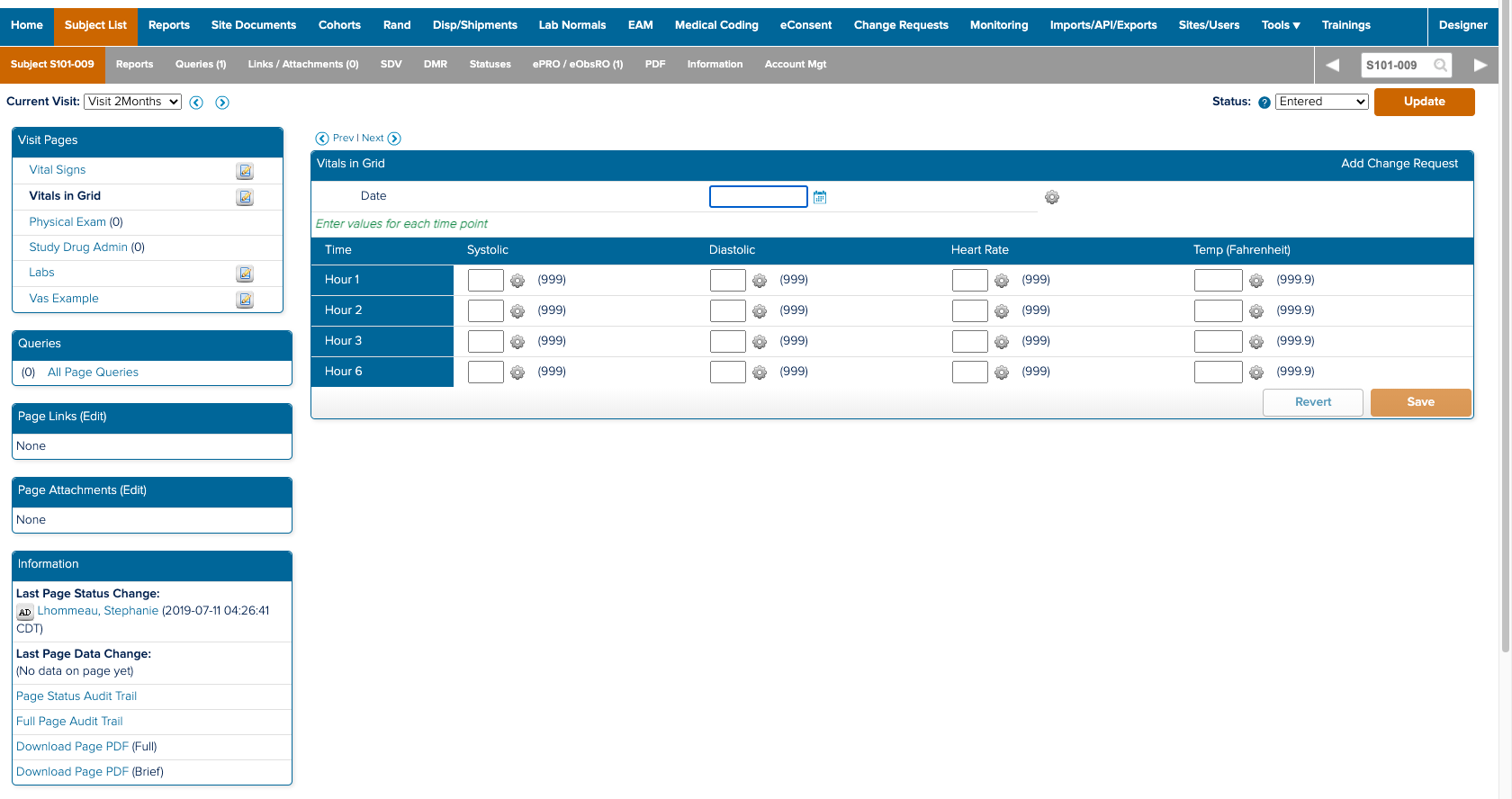The image size is (1512, 799).
Task: Click the gear icon beside the Date field
Action: [1051, 197]
